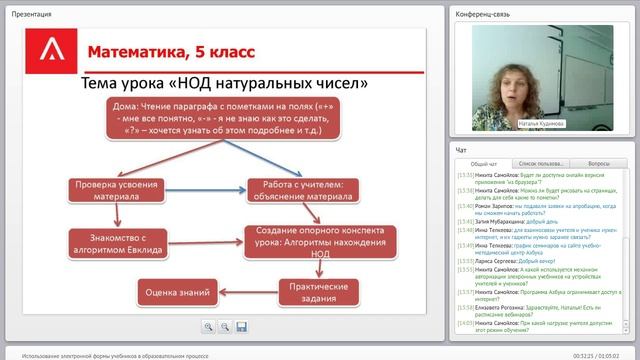The width and height of the screenshot is (640, 360).
Task: Click the playback time counter at bottom
Action: coord(596,356)
